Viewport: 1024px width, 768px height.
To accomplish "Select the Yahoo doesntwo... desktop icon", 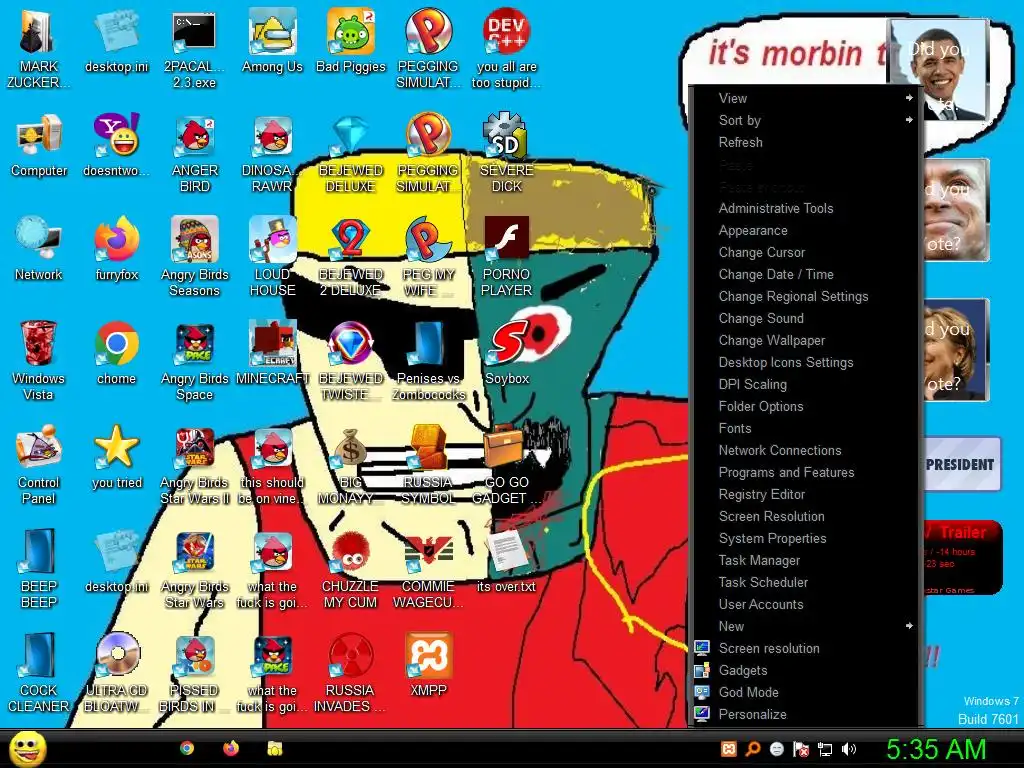I will pos(117,146).
